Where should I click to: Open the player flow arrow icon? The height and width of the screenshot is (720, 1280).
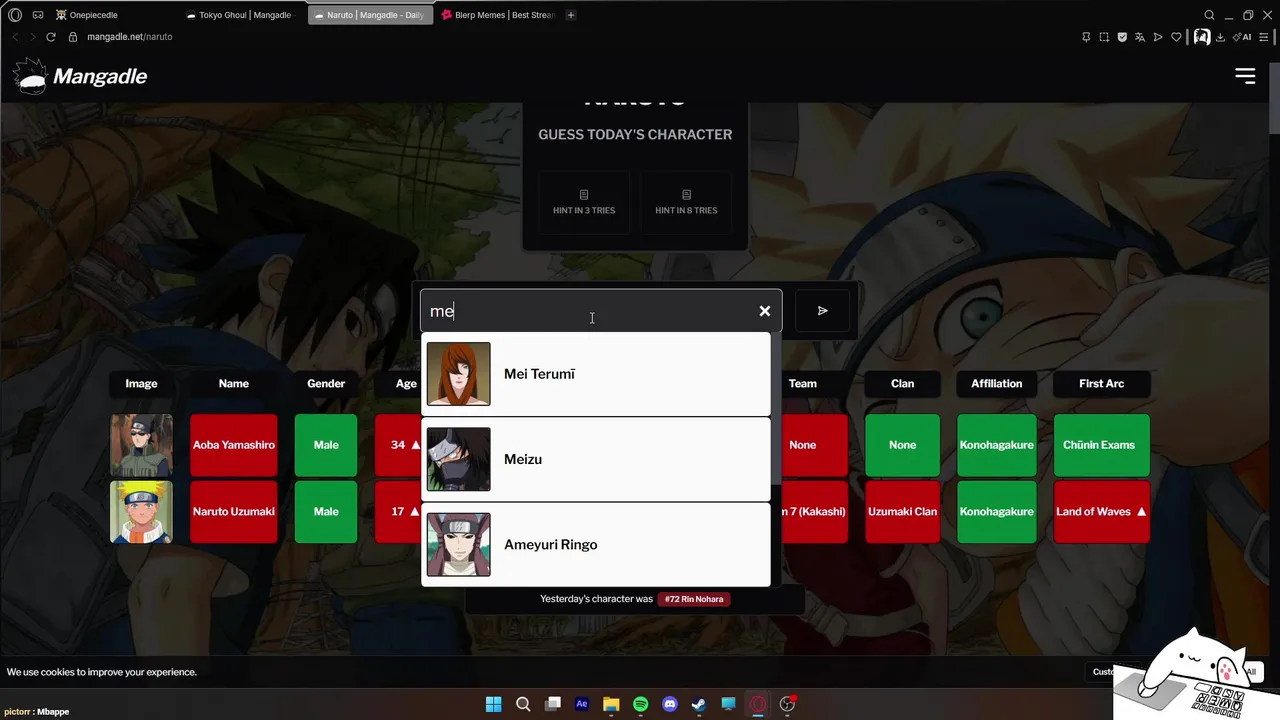coord(1158,37)
